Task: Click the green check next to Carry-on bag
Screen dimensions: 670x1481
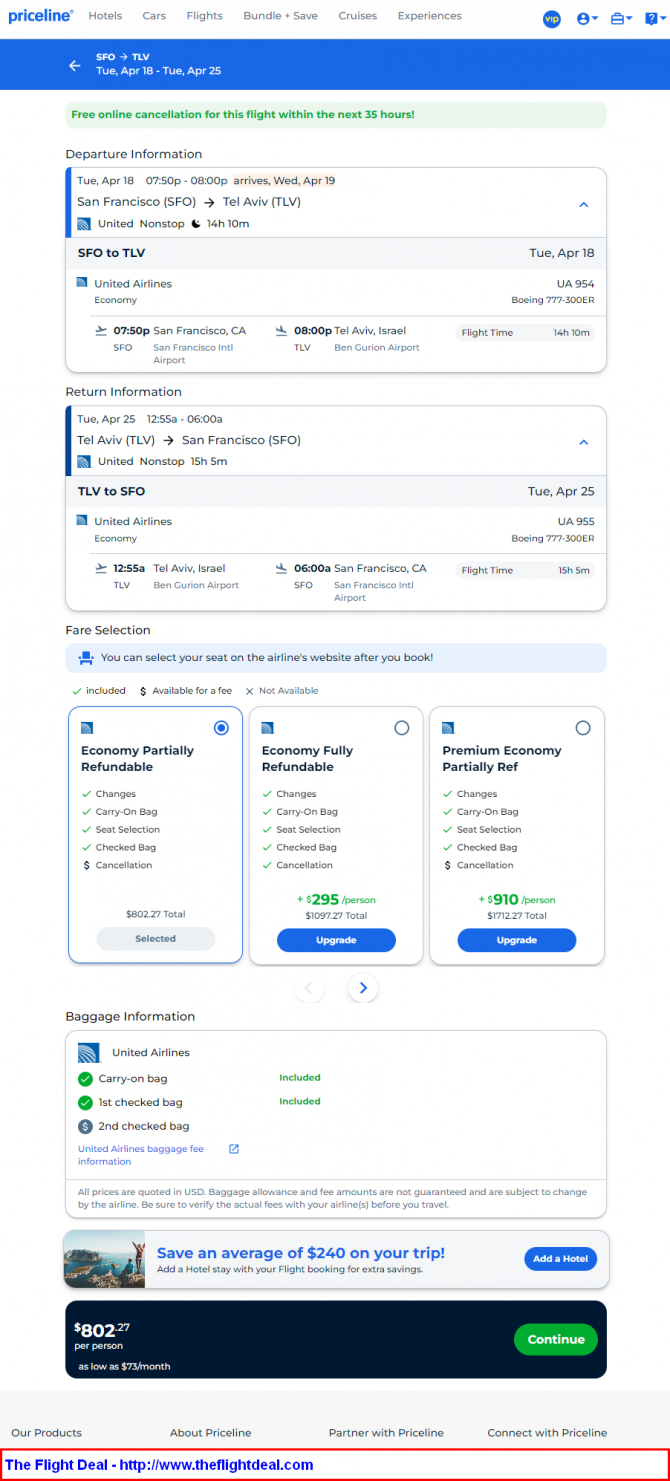Action: coord(85,1079)
